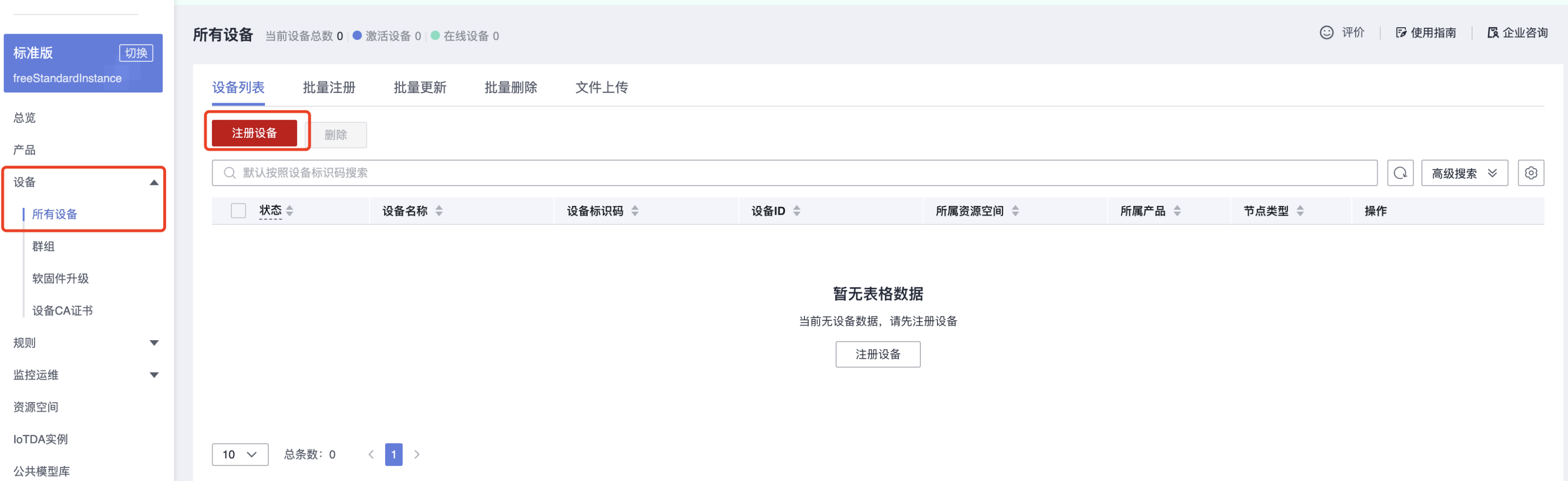Click the red 注册设备 button
The height and width of the screenshot is (481, 1568).
(254, 133)
